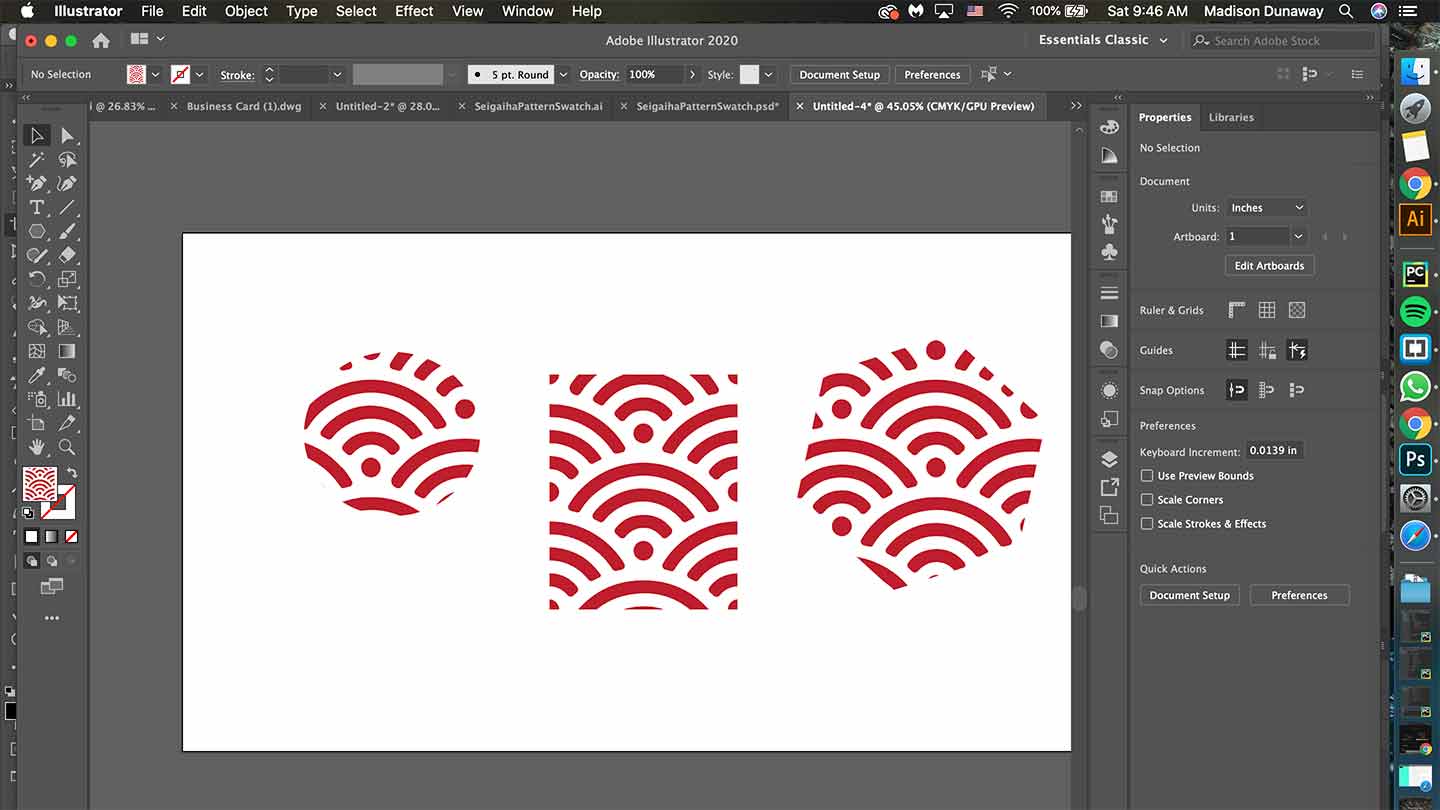Swap fill and stroke colors
1440x810 pixels.
click(71, 473)
